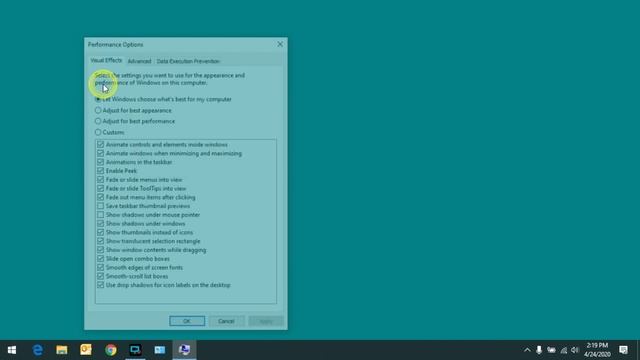The height and width of the screenshot is (360, 640).
Task: Open the Windows Start menu
Action: coord(12,350)
